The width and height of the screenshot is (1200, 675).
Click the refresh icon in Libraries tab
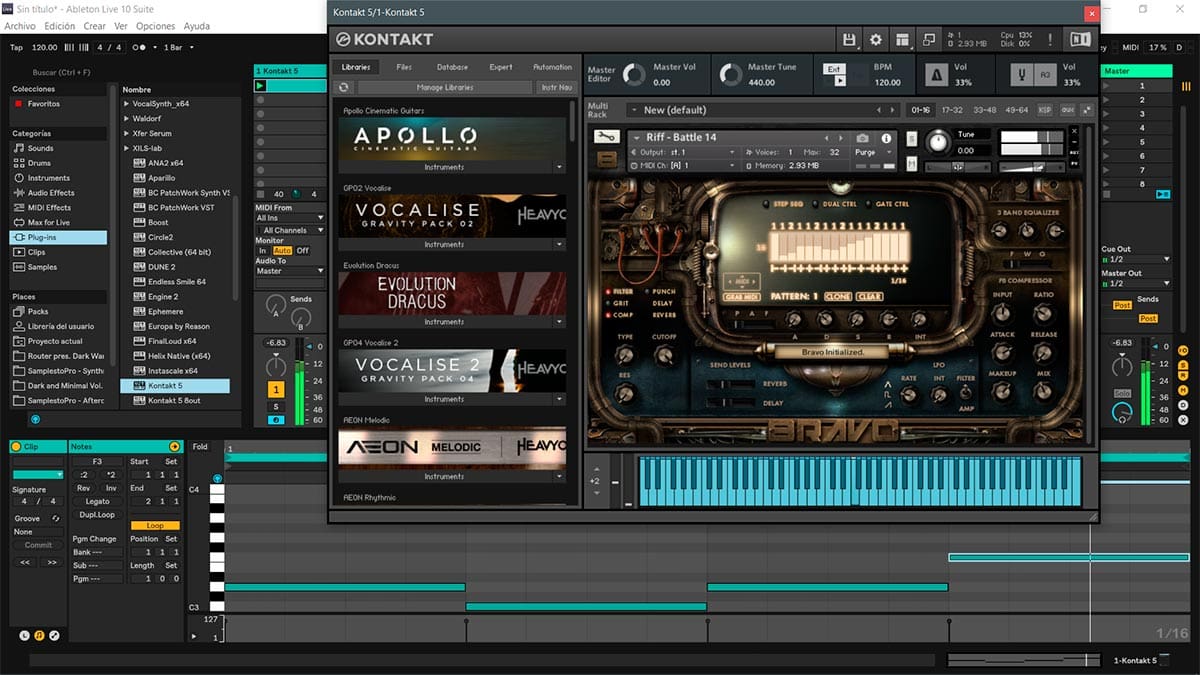(x=345, y=88)
